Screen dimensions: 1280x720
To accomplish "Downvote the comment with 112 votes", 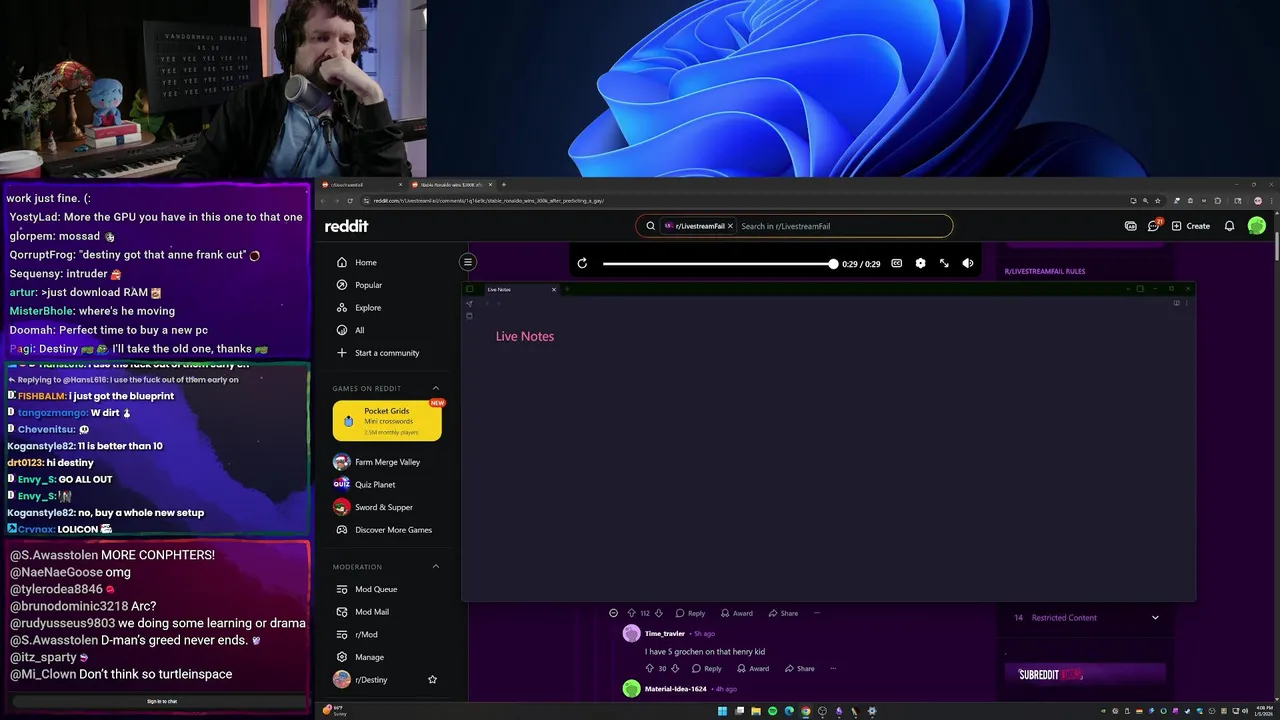I will [x=658, y=613].
